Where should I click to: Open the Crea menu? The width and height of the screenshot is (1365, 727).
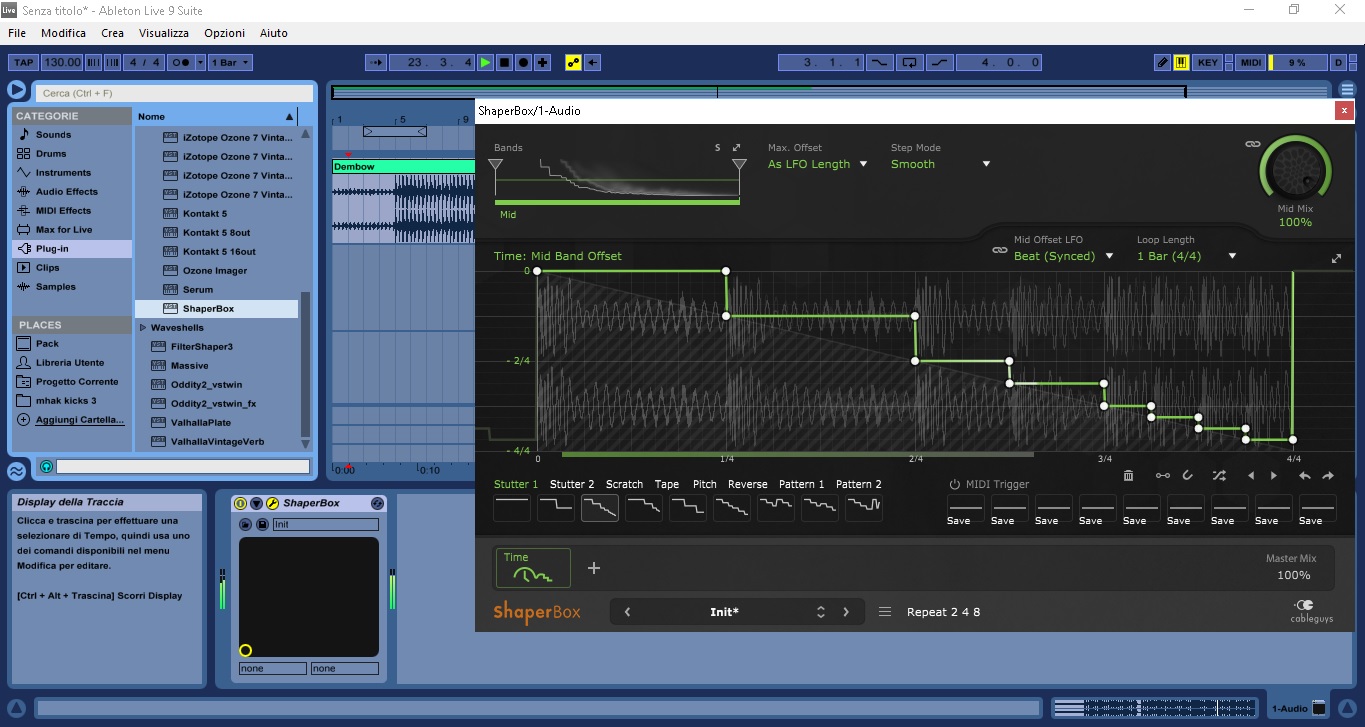(x=112, y=33)
